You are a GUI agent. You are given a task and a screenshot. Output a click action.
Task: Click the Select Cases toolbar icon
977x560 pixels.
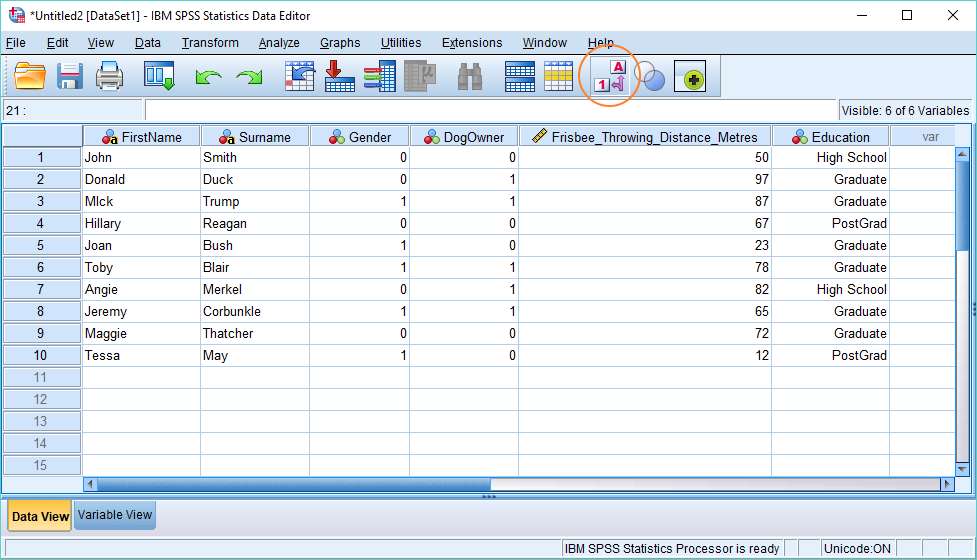[x=558, y=77]
